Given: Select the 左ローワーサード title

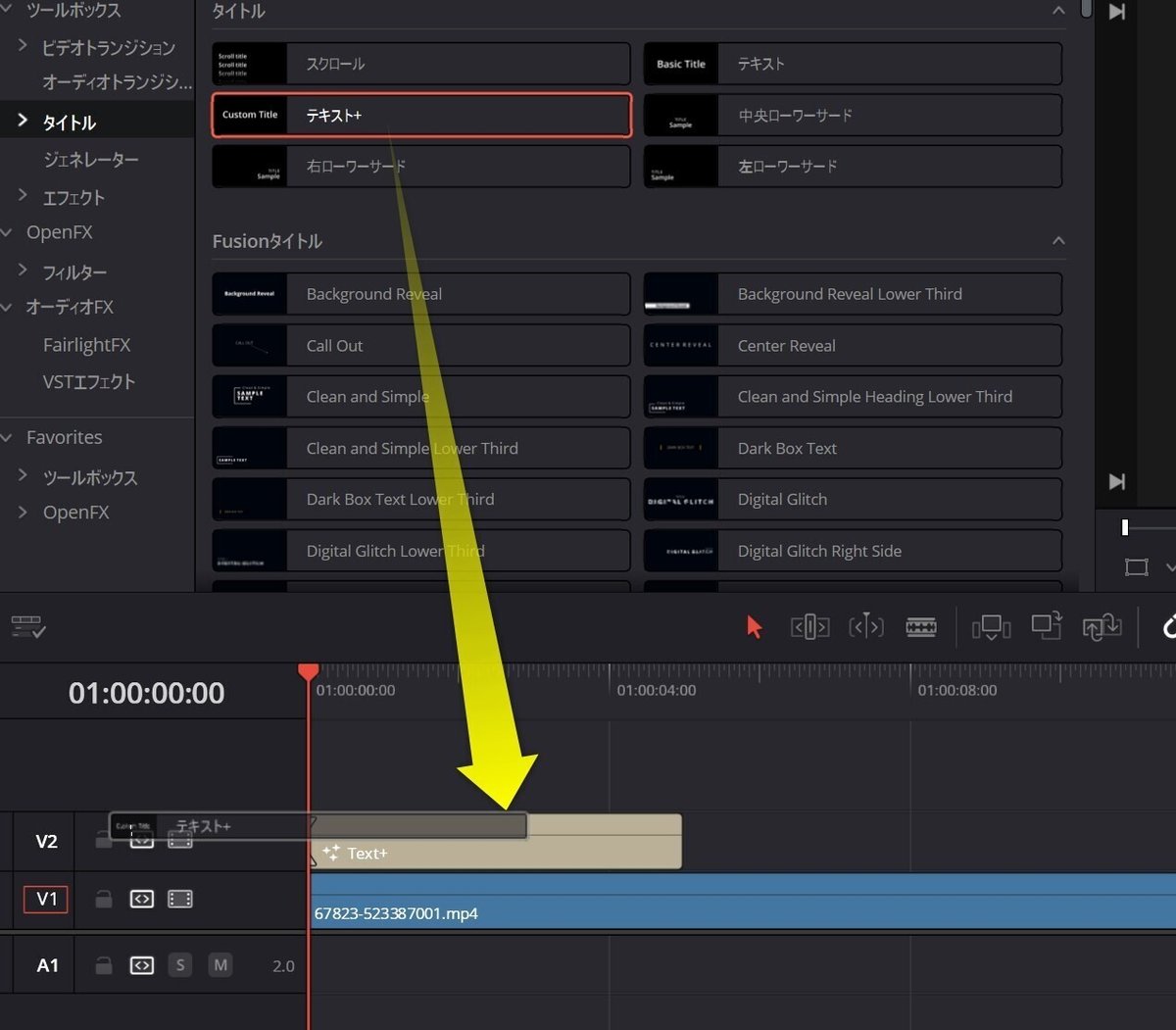Looking at the screenshot, I should [853, 167].
